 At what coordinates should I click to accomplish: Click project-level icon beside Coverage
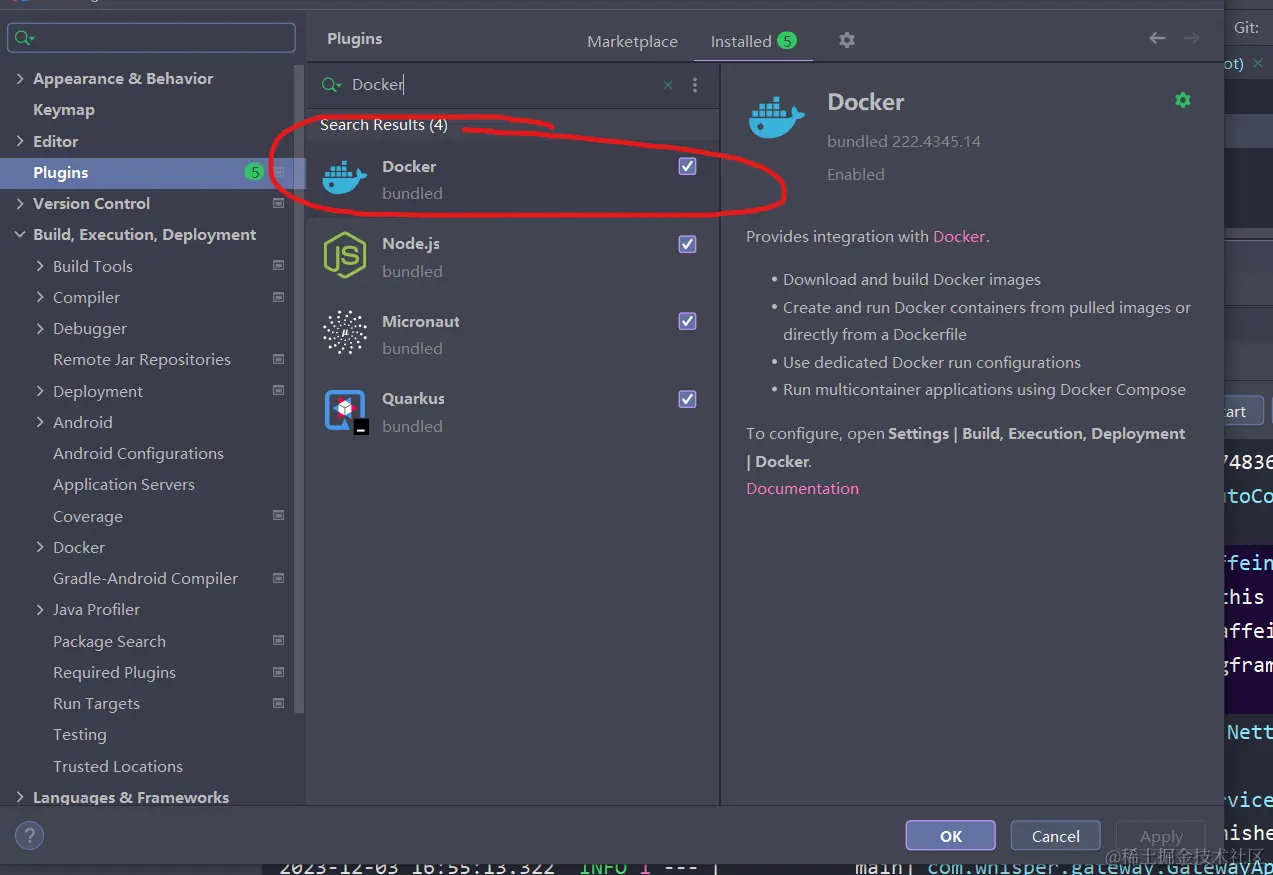[x=278, y=516]
